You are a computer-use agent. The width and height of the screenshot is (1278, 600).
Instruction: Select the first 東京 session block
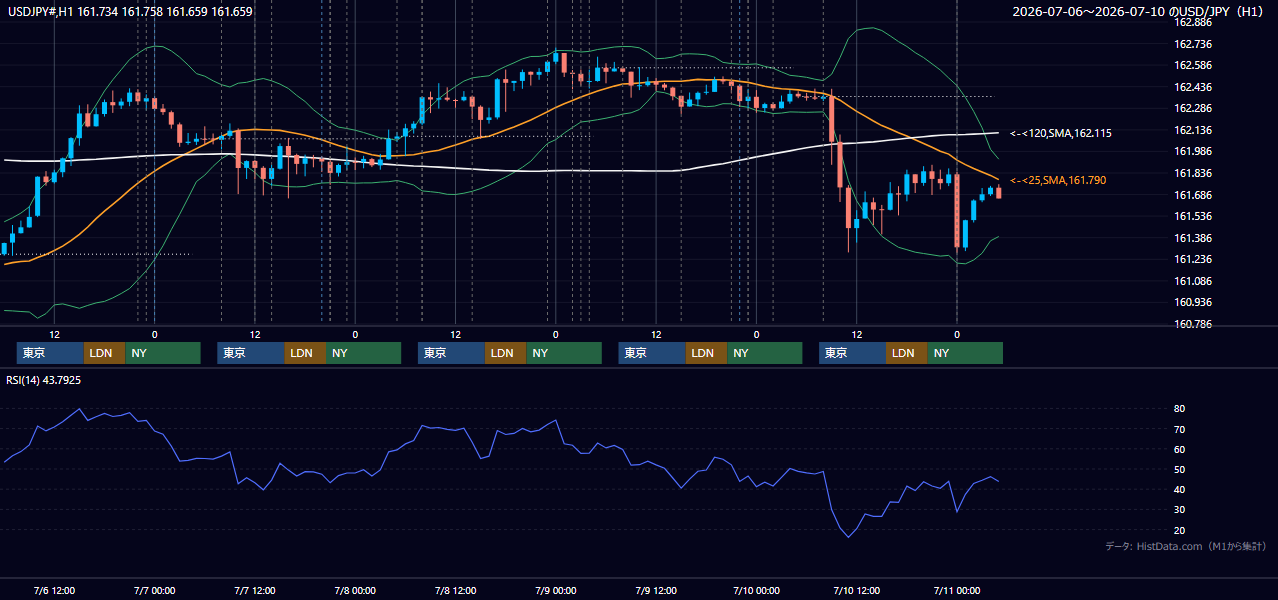pyautogui.click(x=50, y=353)
